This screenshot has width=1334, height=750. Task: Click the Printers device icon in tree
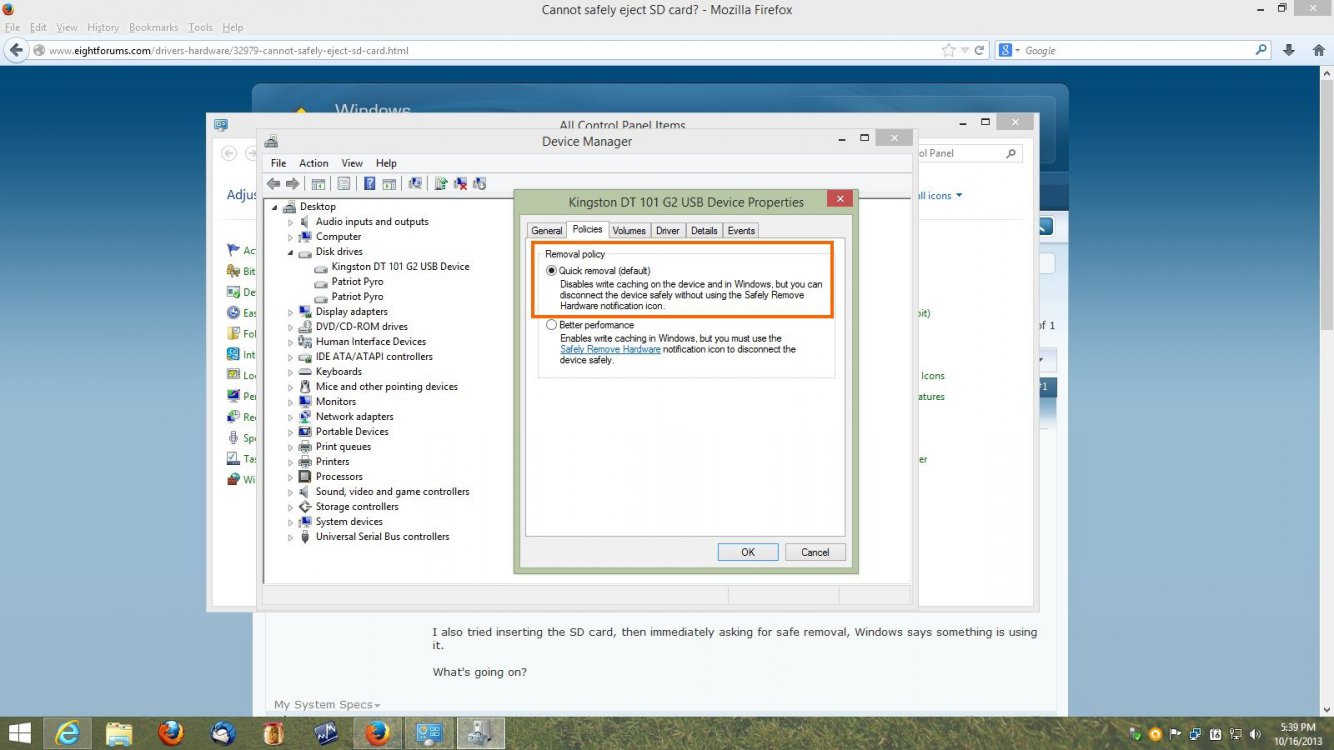(306, 462)
